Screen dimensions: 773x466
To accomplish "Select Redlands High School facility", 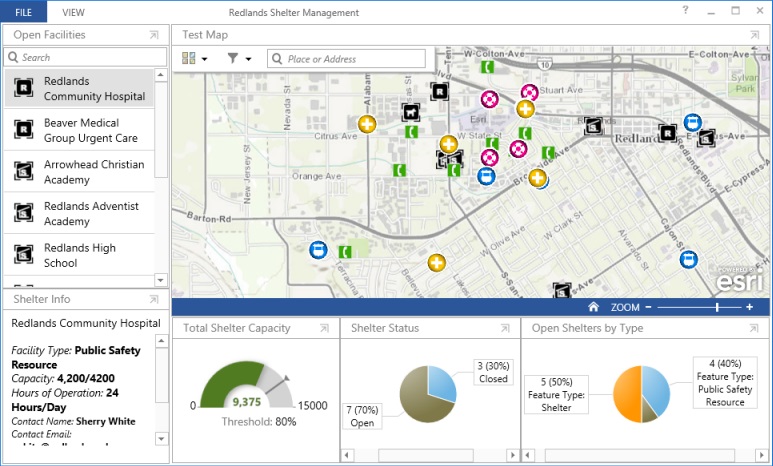I will [79, 255].
